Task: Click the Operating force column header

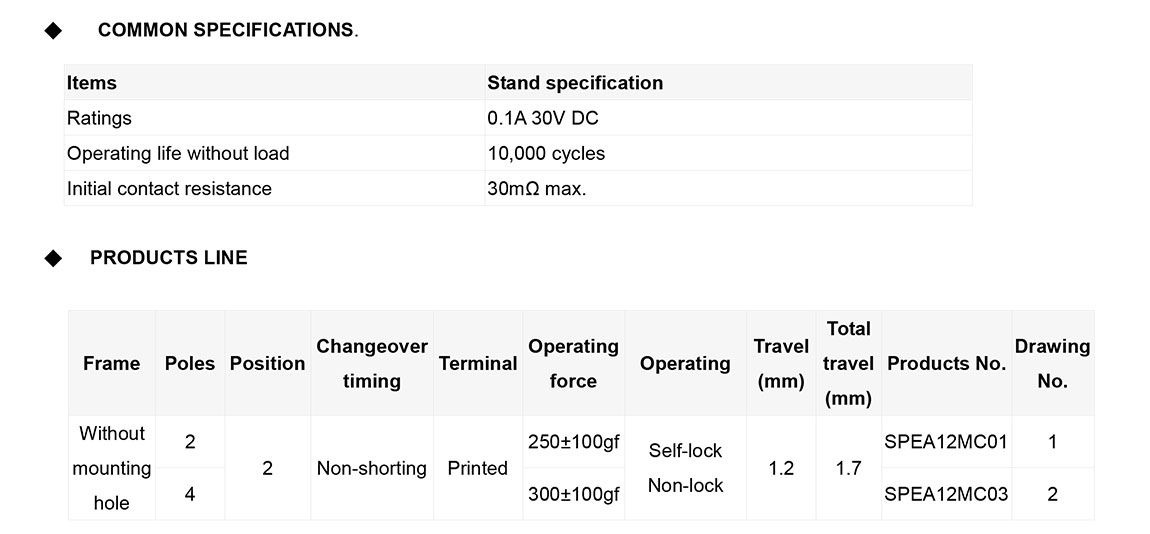Action: coord(573,363)
